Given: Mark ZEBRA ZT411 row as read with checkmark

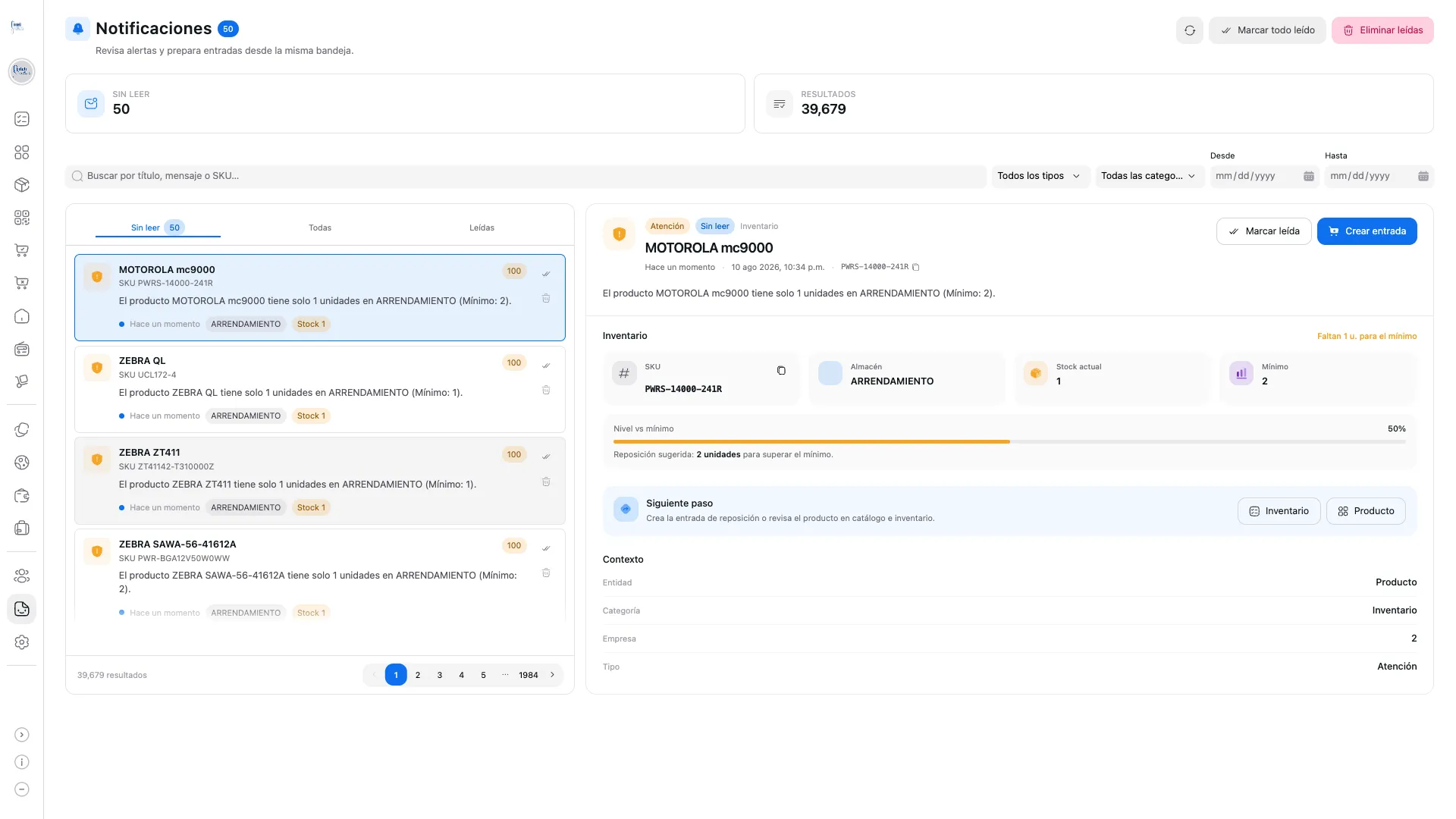Looking at the screenshot, I should point(546,457).
